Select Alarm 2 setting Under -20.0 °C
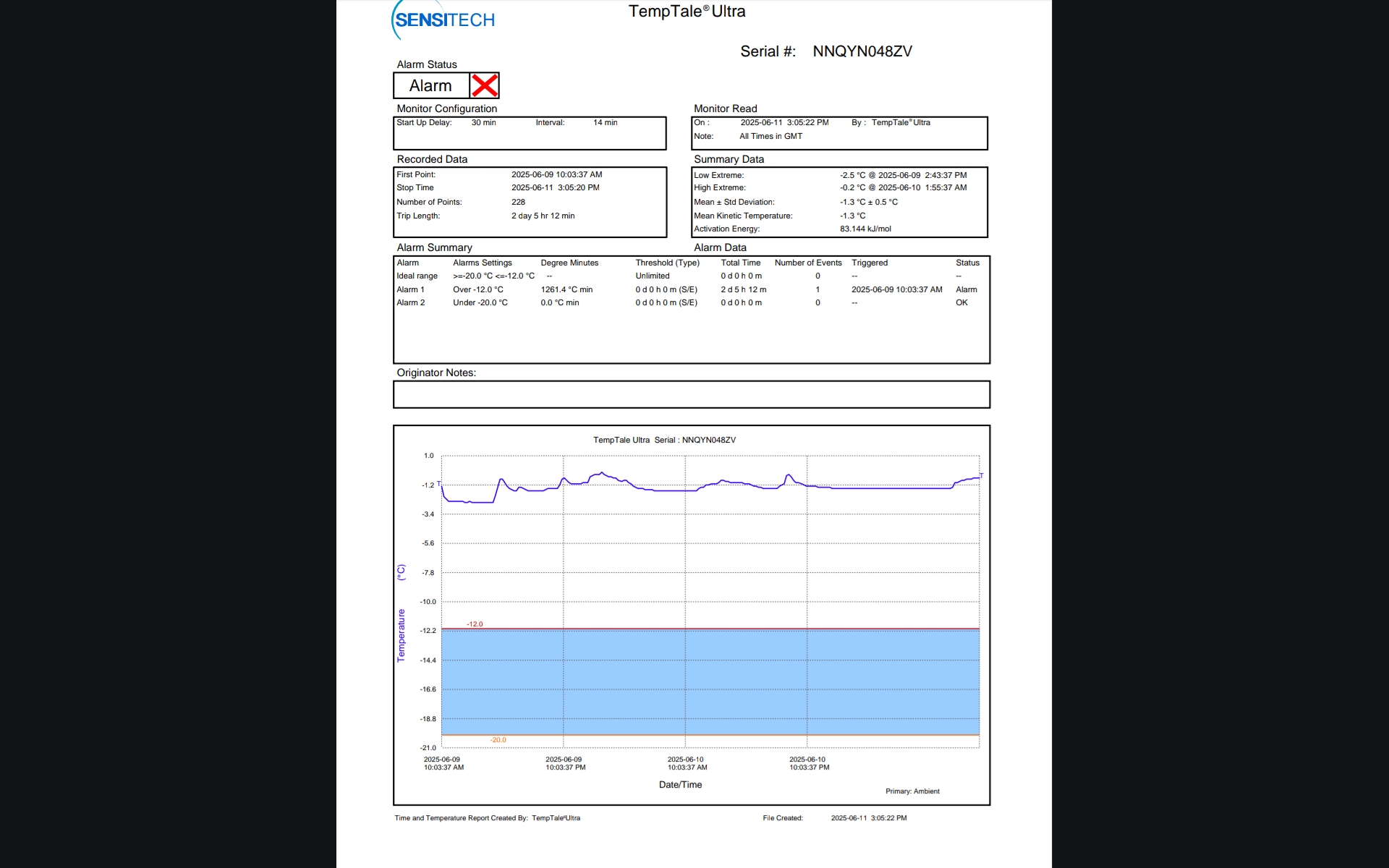The height and width of the screenshot is (868, 1389). tap(480, 303)
